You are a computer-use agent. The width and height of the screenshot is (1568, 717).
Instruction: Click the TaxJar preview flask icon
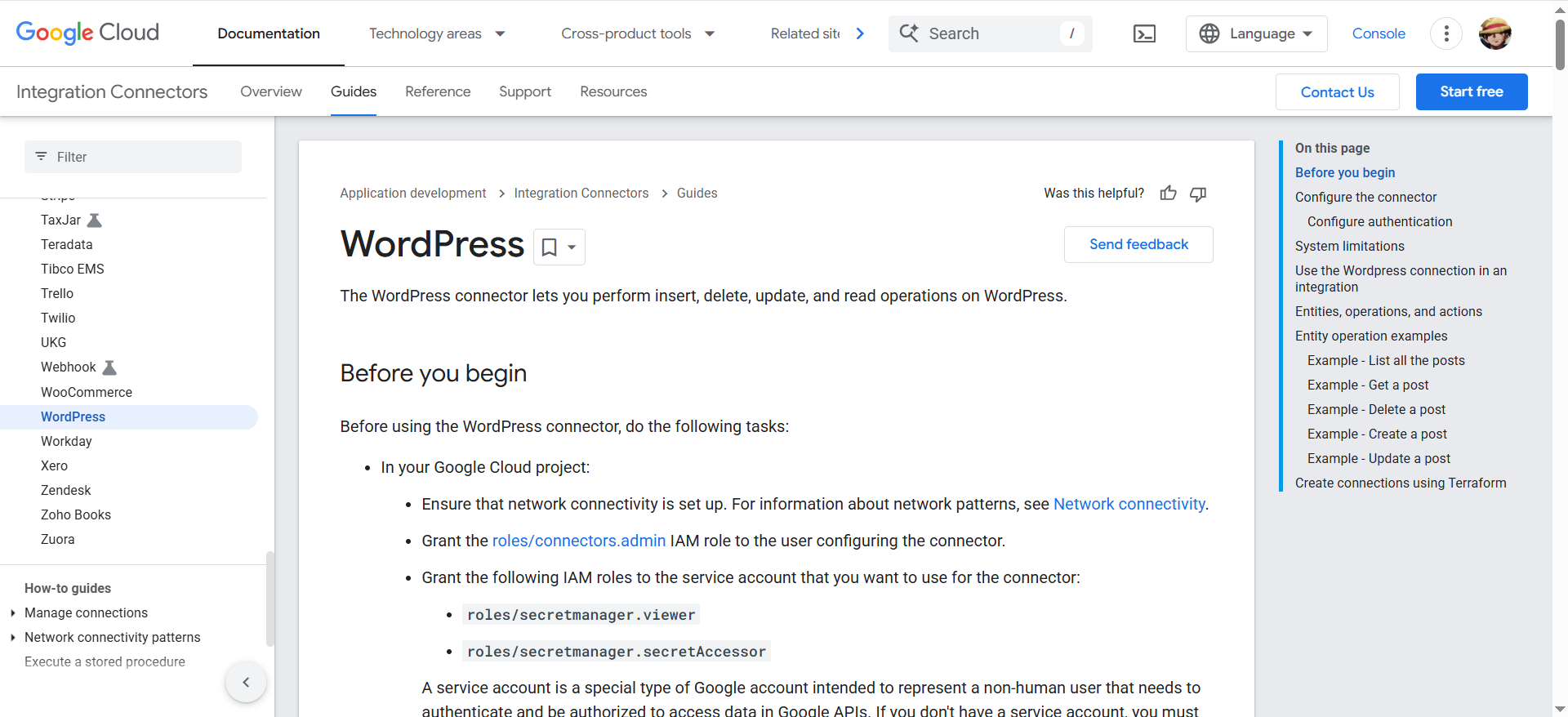tap(95, 220)
